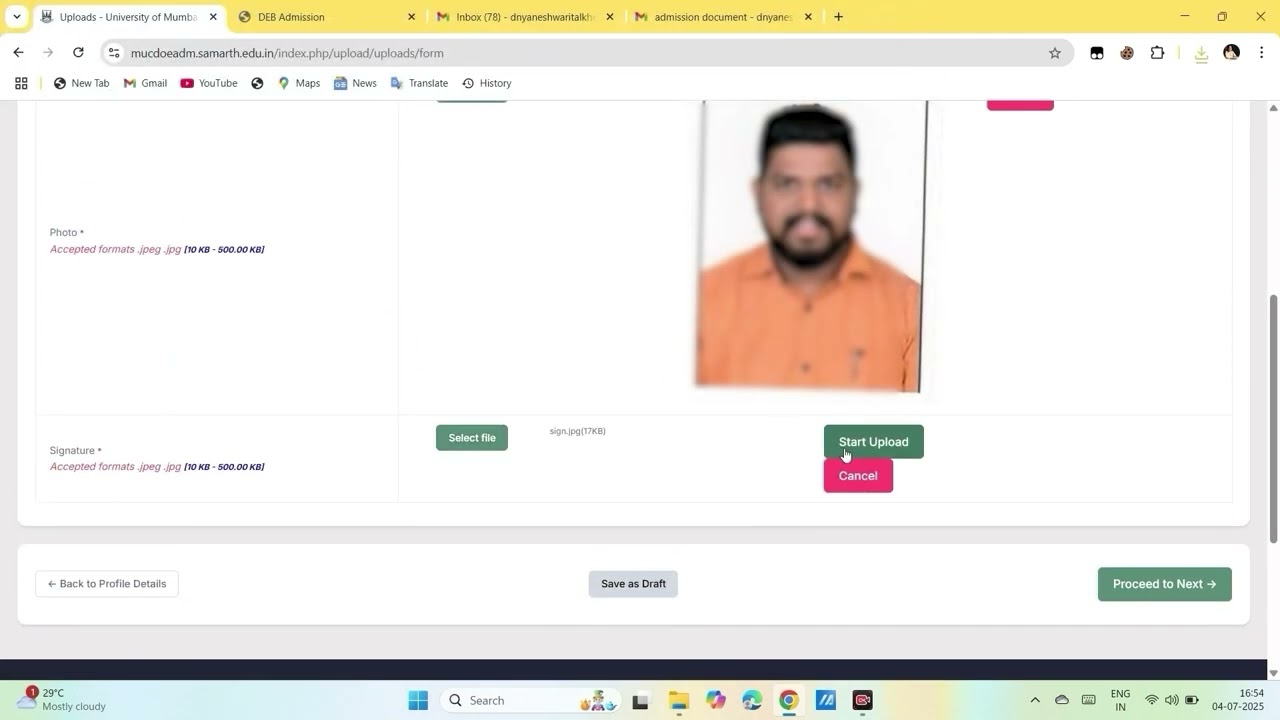Viewport: 1280px width, 720px height.
Task: Open the Wi-Fi network tray icon
Action: [x=1152, y=700]
